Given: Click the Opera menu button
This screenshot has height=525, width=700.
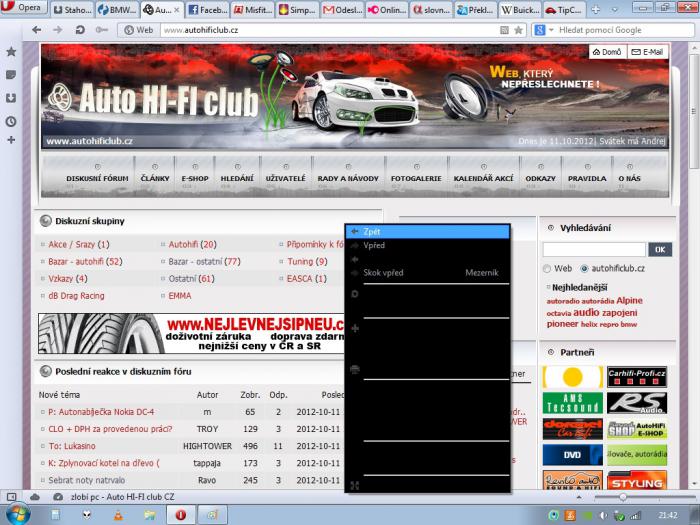Looking at the screenshot, I should point(24,9).
